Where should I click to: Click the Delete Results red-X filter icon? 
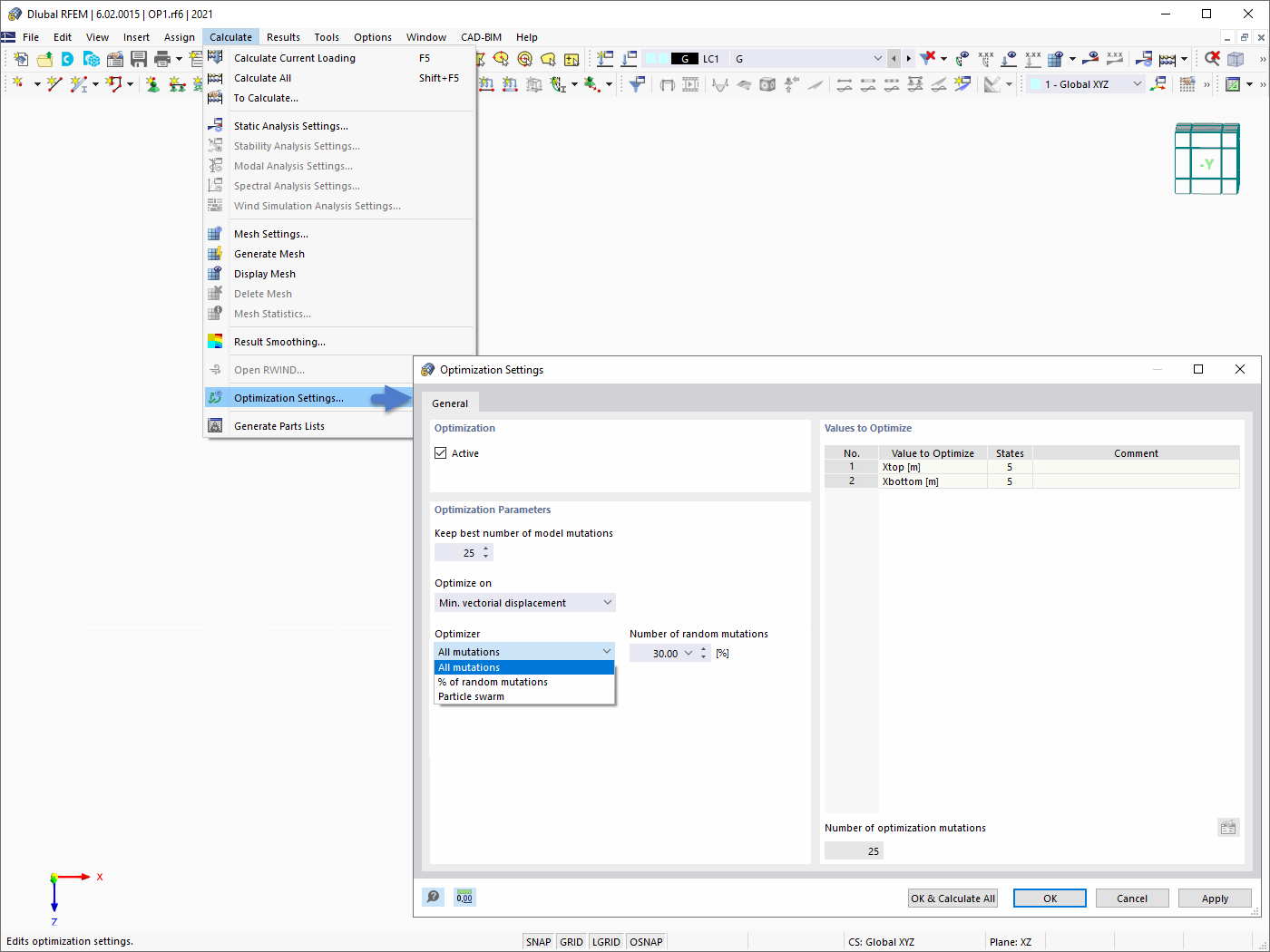pyautogui.click(x=926, y=58)
